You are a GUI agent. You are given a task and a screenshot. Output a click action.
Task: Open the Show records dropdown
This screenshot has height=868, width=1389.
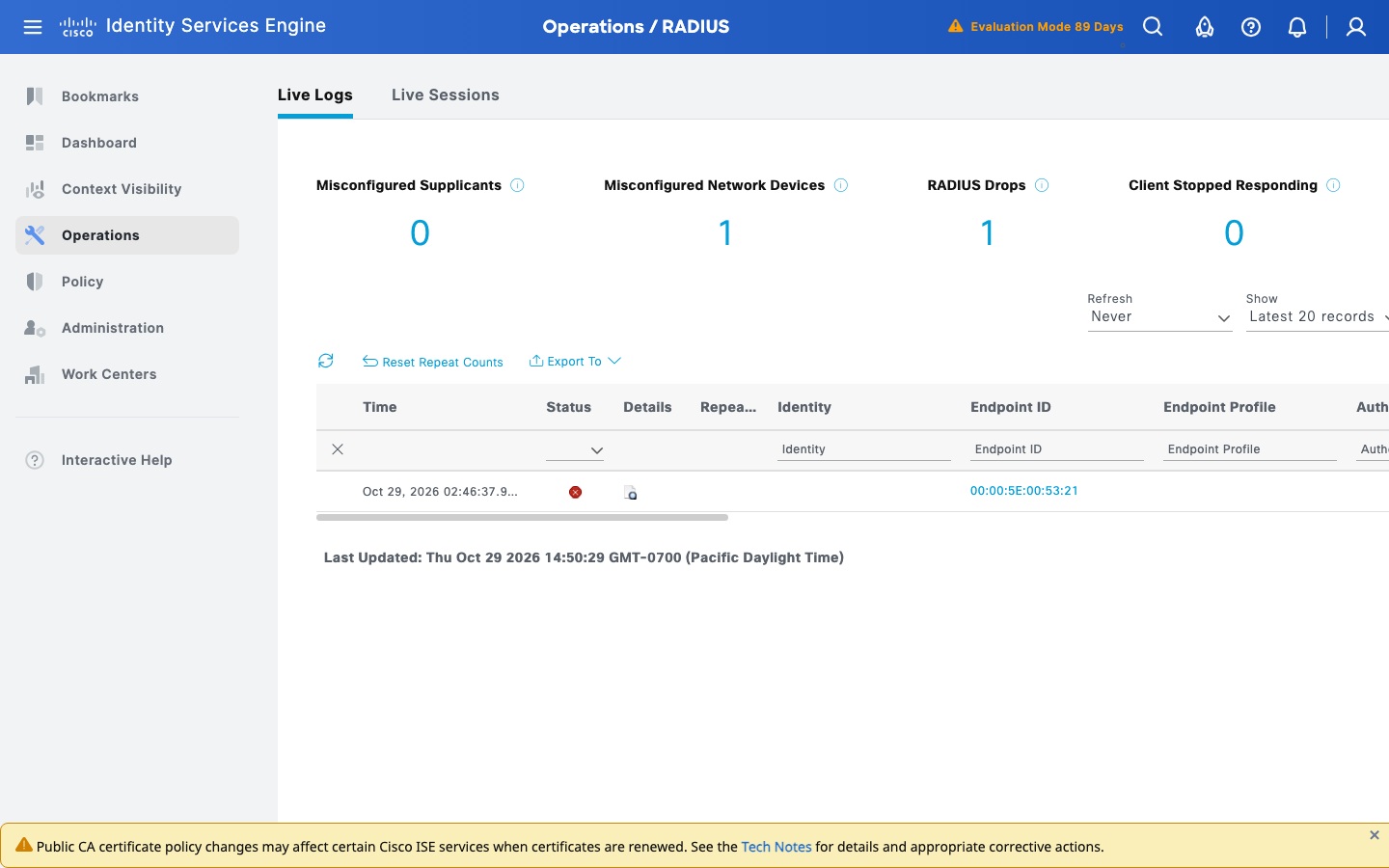coord(1318,317)
